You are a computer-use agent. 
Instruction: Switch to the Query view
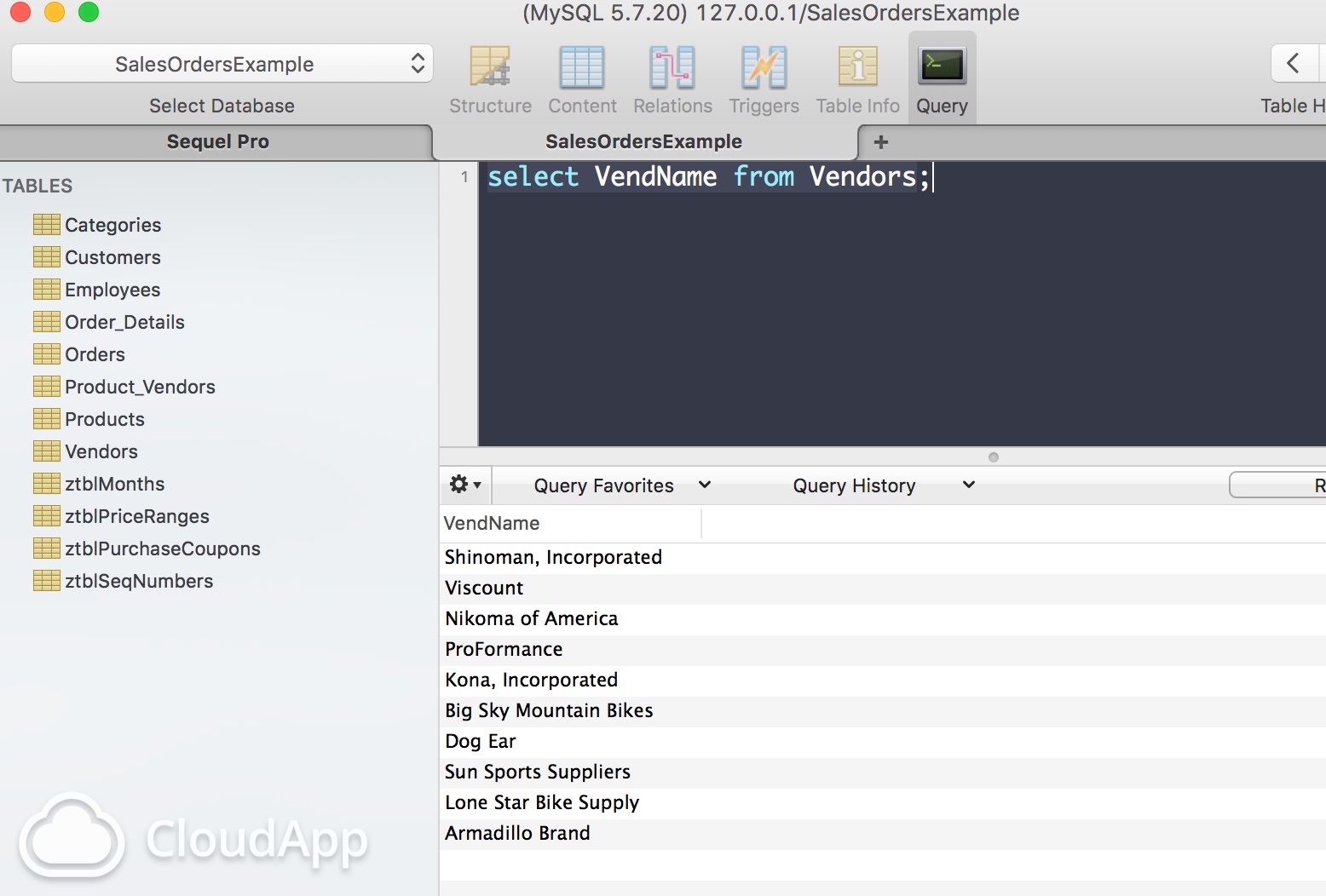point(942,80)
